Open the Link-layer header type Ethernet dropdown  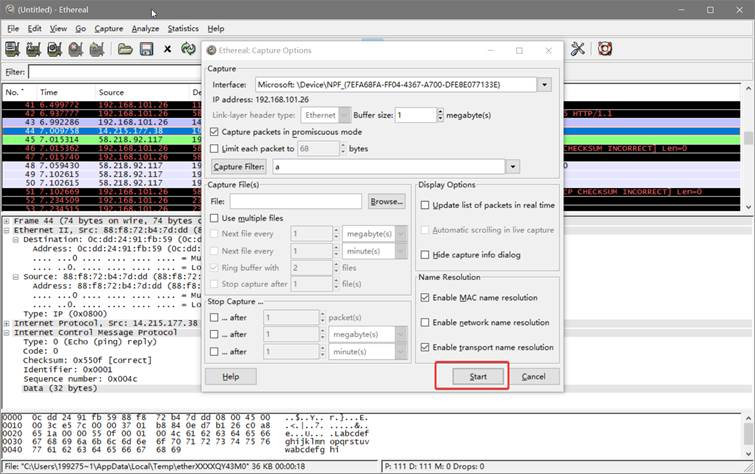click(344, 115)
